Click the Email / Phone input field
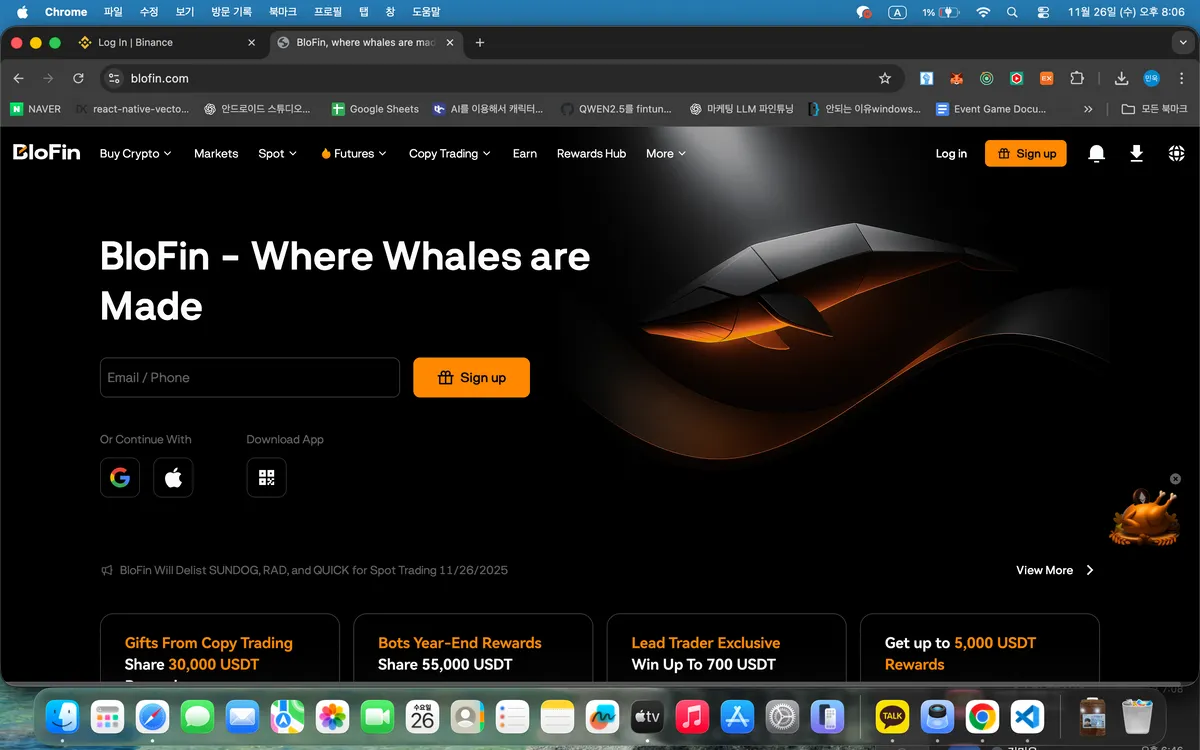1200x750 pixels. 250,378
